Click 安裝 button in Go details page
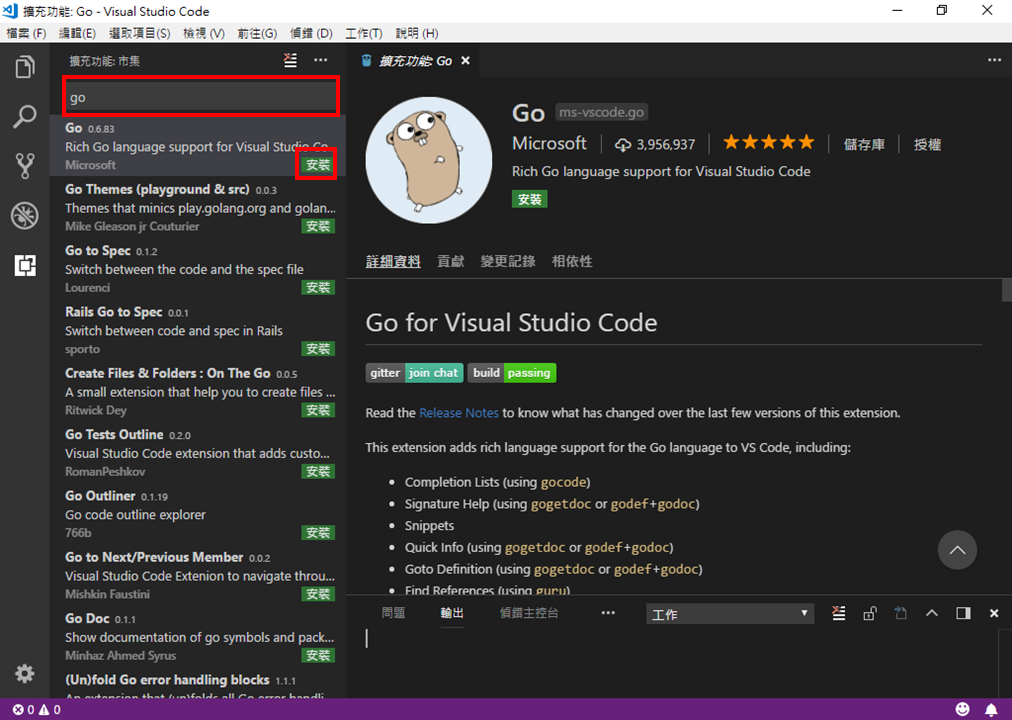The height and width of the screenshot is (720, 1012). (529, 199)
